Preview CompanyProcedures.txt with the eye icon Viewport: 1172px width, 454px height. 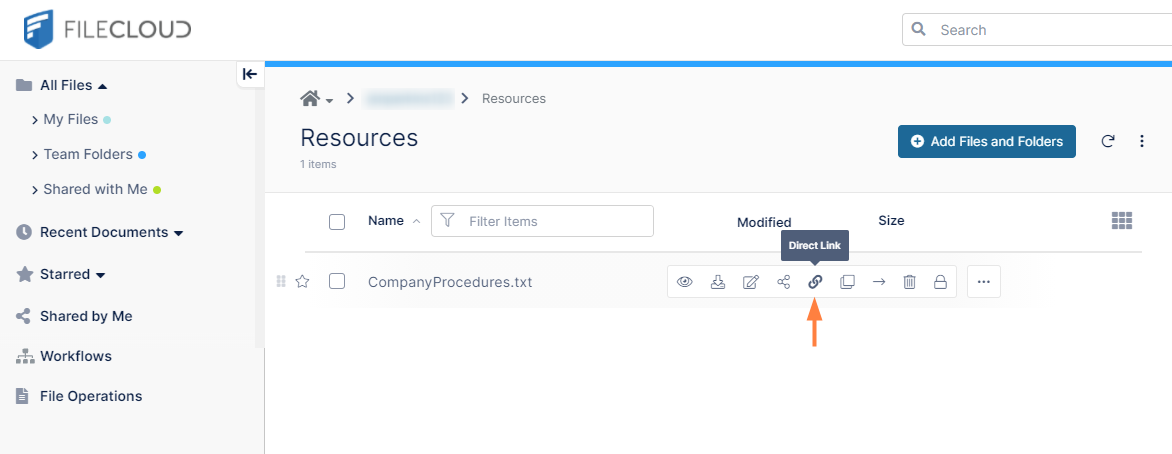point(685,282)
